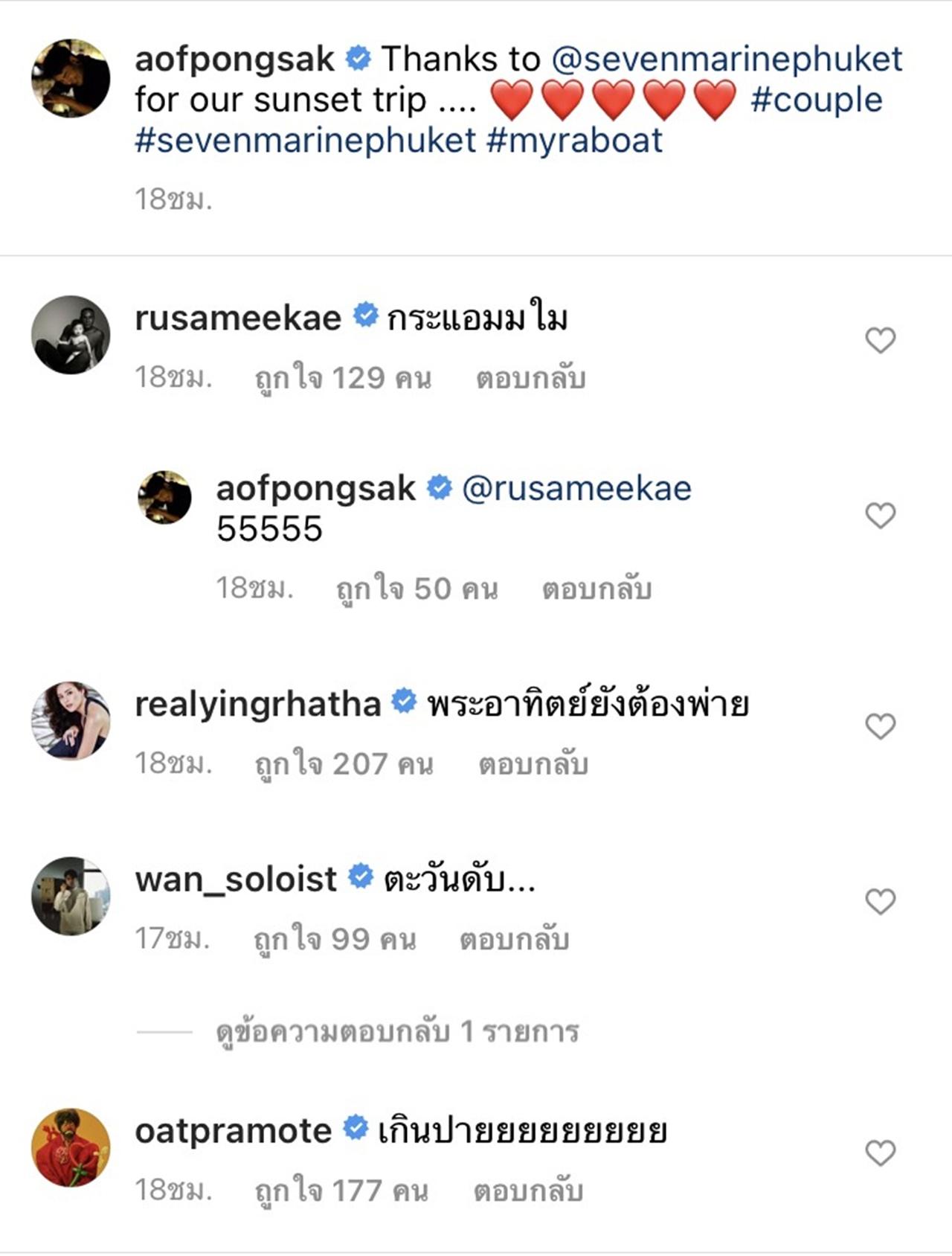This screenshot has width=952, height=1256.
Task: Expand the 1 hidden reply under wan_soloist
Action: pyautogui.click(x=397, y=1032)
